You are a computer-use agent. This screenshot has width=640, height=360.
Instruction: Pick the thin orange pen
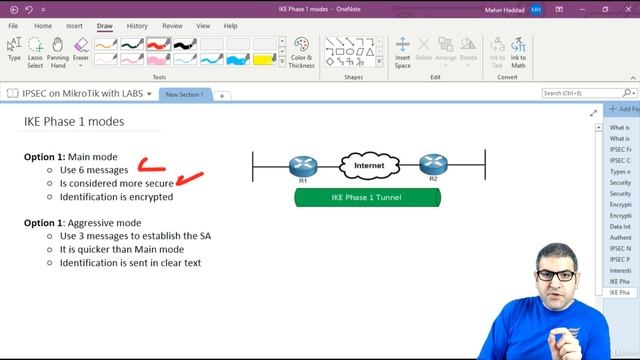[x=106, y=44]
